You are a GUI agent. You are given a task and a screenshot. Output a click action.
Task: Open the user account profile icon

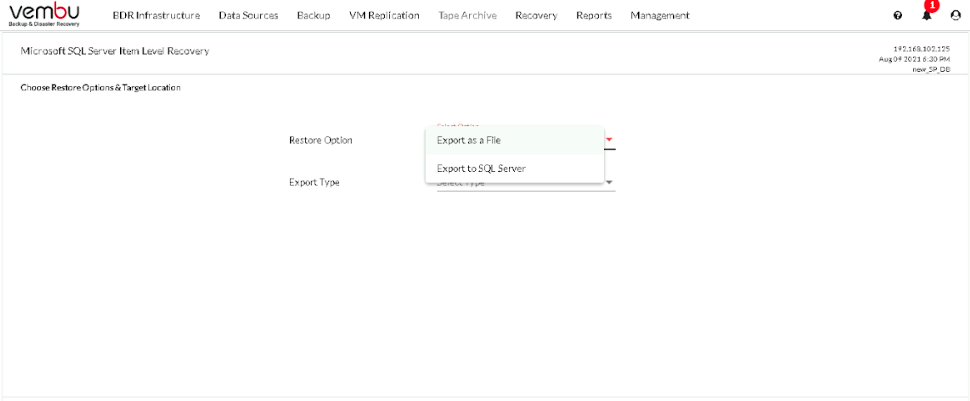(955, 15)
